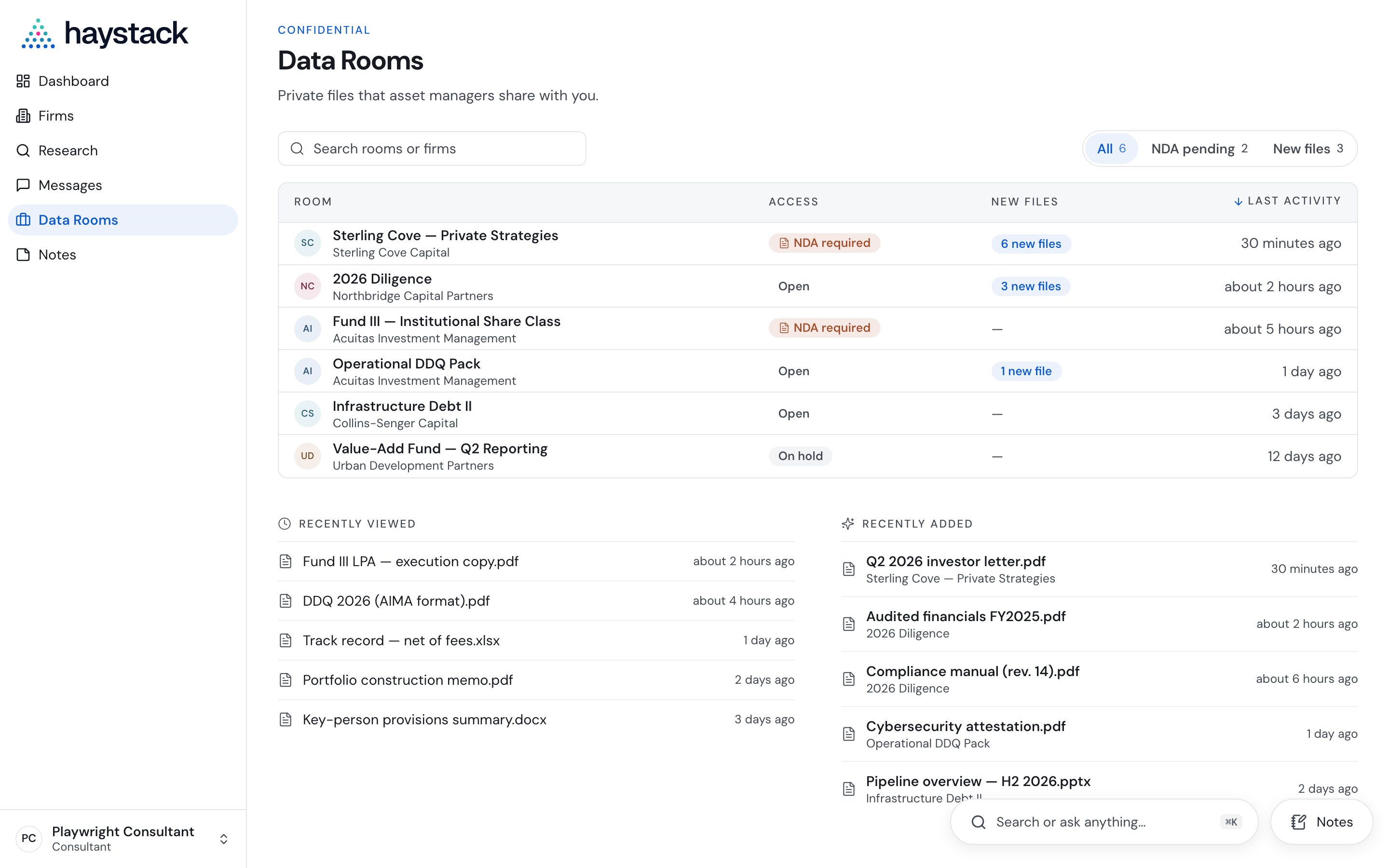Open Value-Add Fund — Q2 Reporting room

tap(440, 448)
